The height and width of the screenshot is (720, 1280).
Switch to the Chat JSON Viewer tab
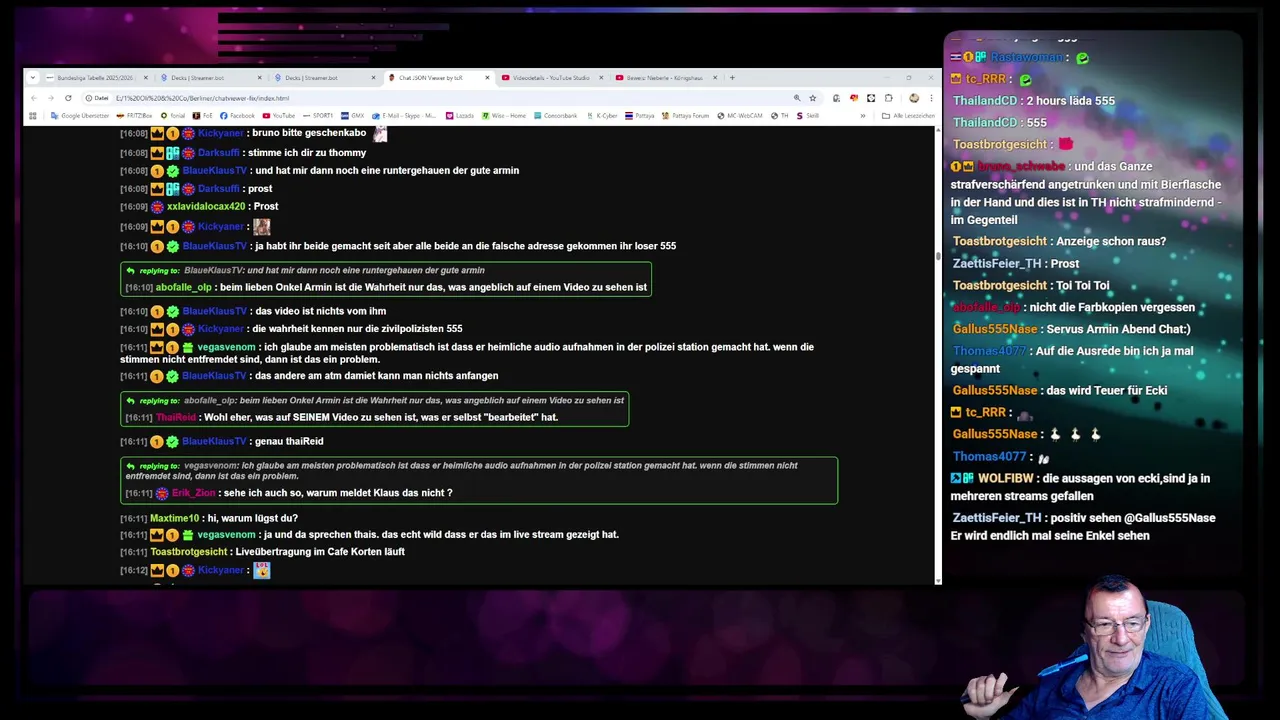point(438,78)
